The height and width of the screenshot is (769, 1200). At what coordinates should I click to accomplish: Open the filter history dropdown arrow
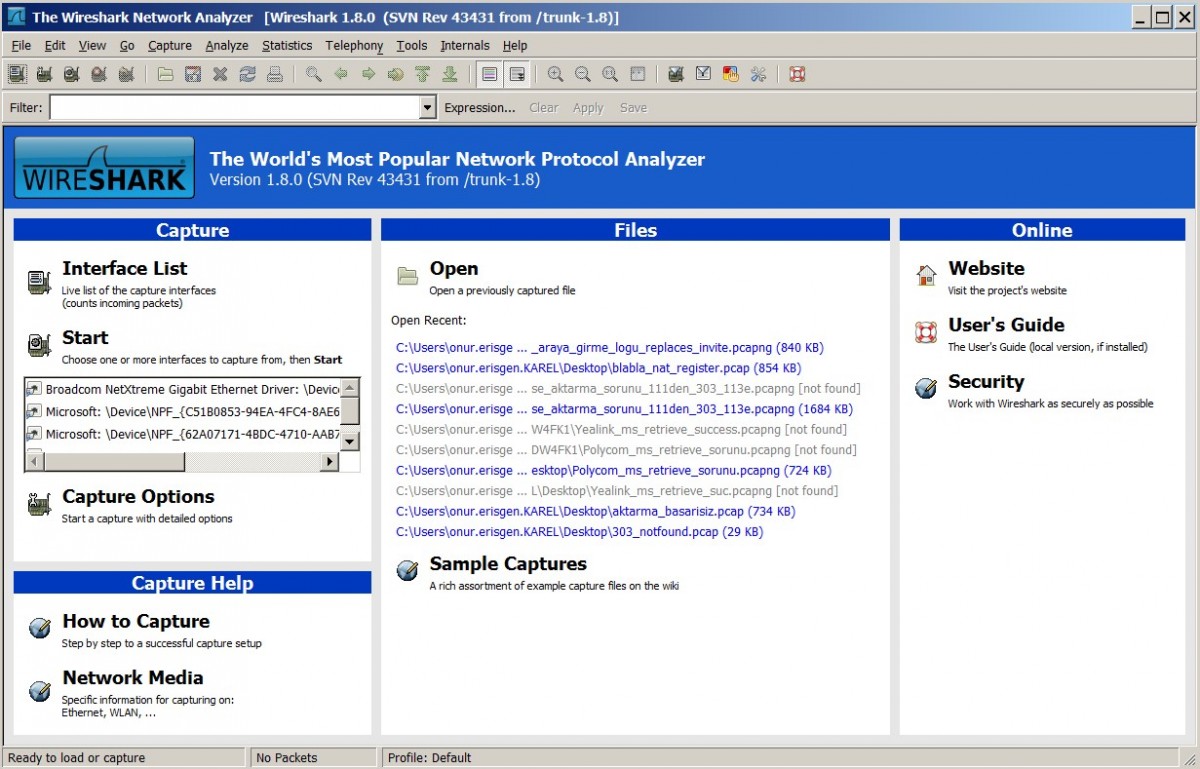[428, 108]
